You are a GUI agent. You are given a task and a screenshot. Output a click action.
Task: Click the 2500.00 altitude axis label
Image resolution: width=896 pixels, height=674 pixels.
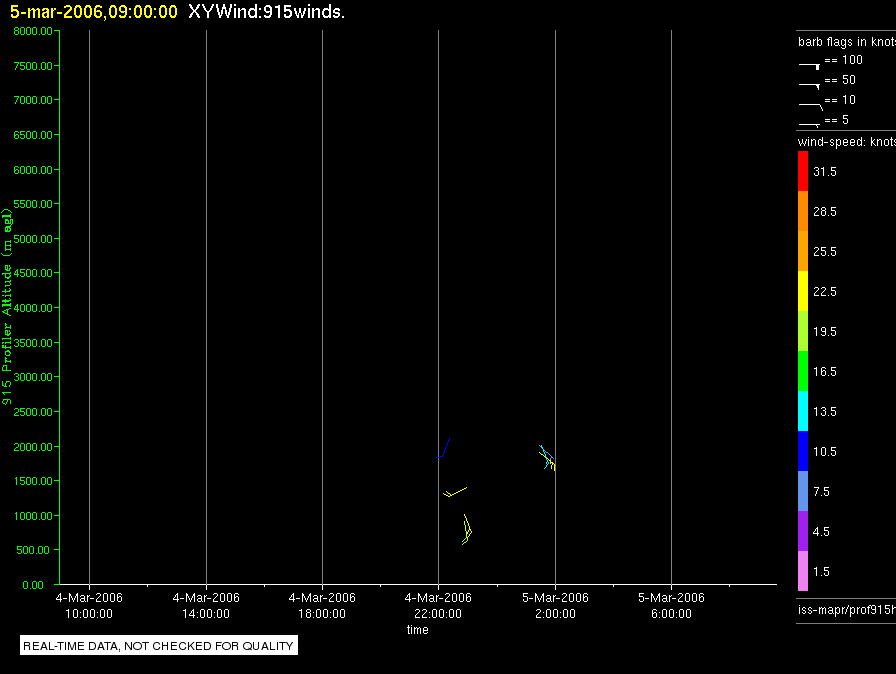tap(33, 412)
